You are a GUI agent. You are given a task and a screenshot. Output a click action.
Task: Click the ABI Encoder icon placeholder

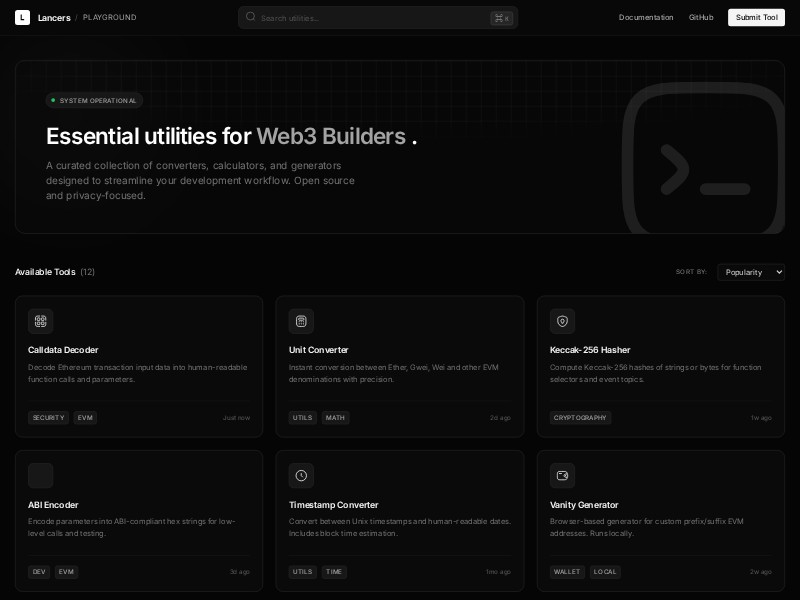(41, 475)
